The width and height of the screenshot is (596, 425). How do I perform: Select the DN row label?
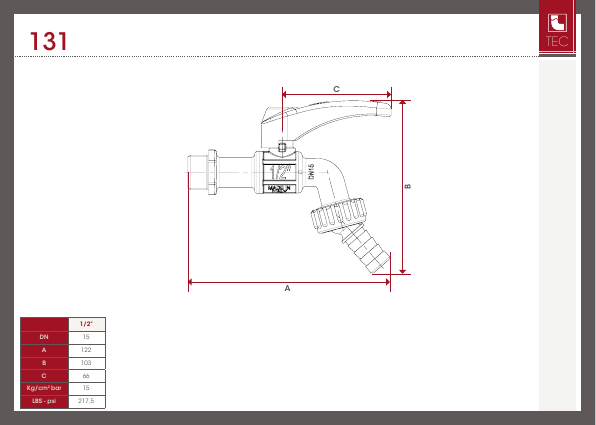tap(44, 337)
